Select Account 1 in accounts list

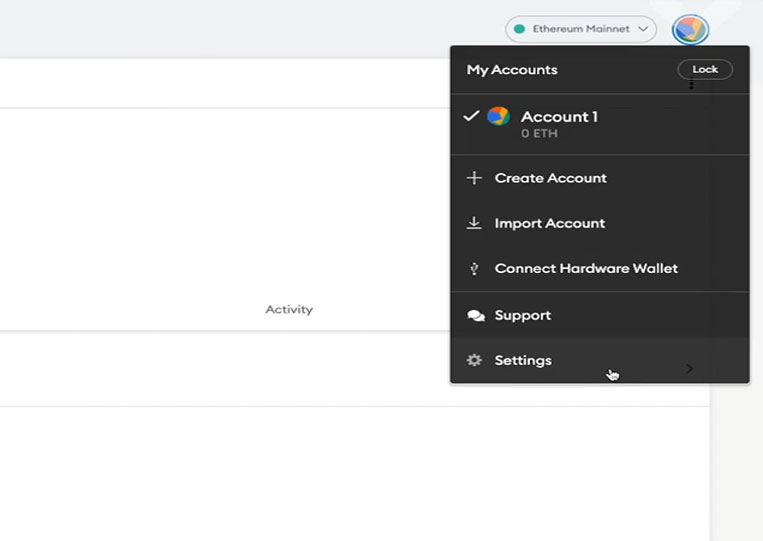click(x=600, y=125)
